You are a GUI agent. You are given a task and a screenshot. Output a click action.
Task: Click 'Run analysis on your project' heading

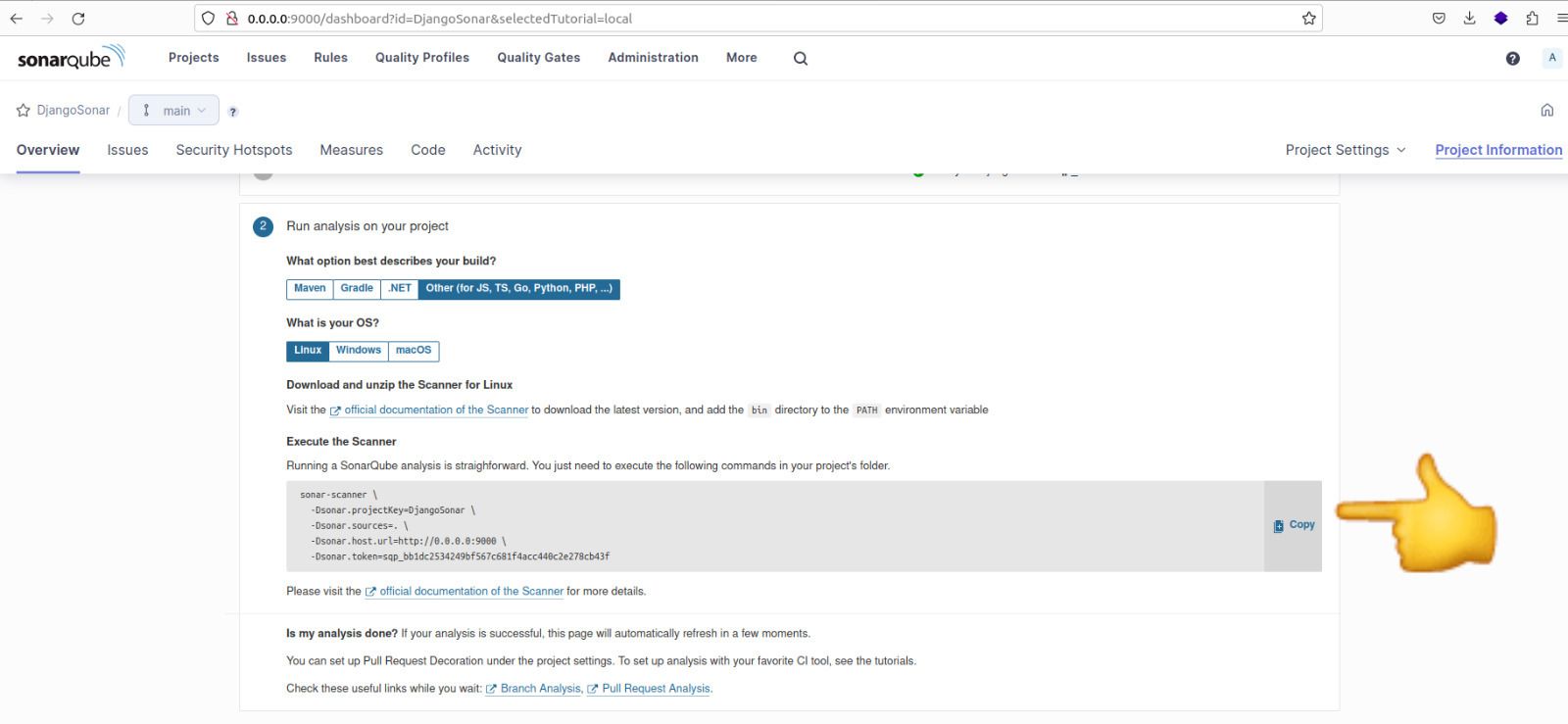coord(367,226)
